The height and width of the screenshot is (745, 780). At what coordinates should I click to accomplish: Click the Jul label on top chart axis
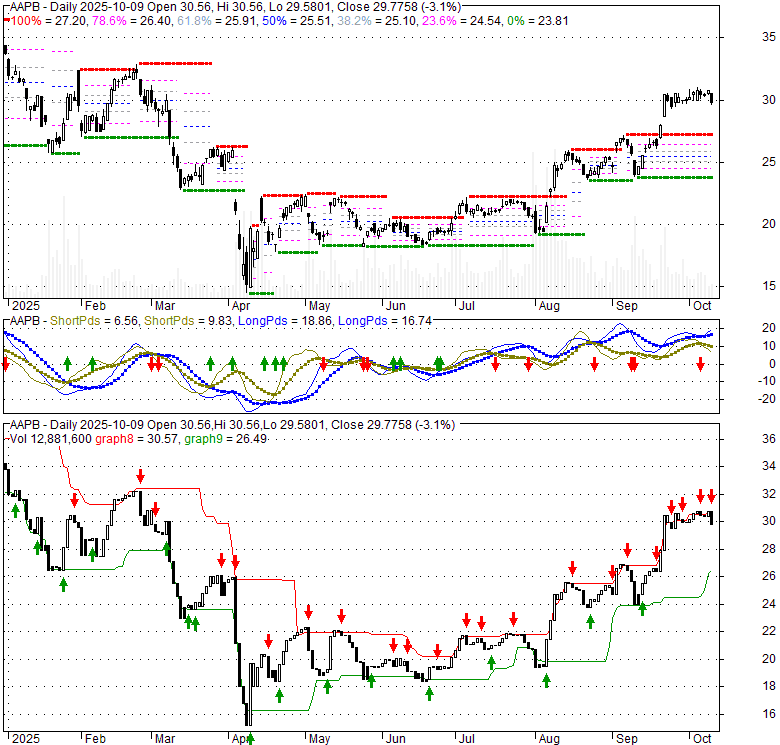(467, 306)
